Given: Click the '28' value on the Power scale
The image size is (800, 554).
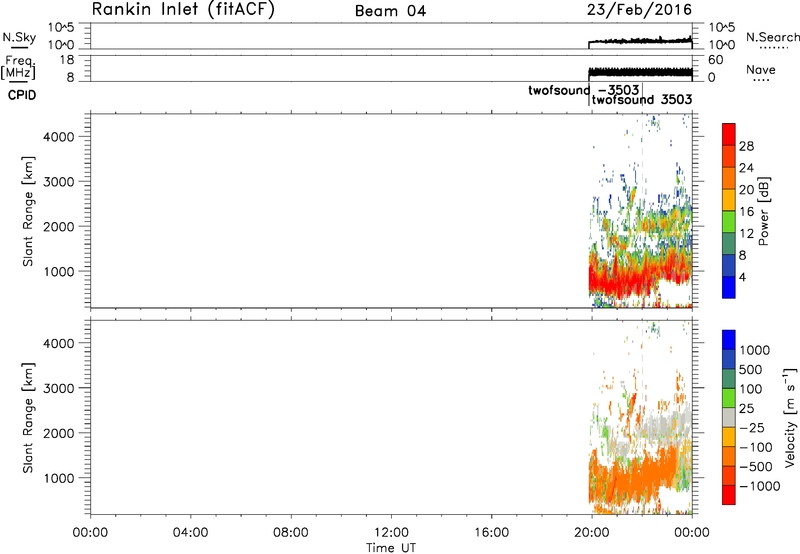Looking at the screenshot, I should click(746, 146).
